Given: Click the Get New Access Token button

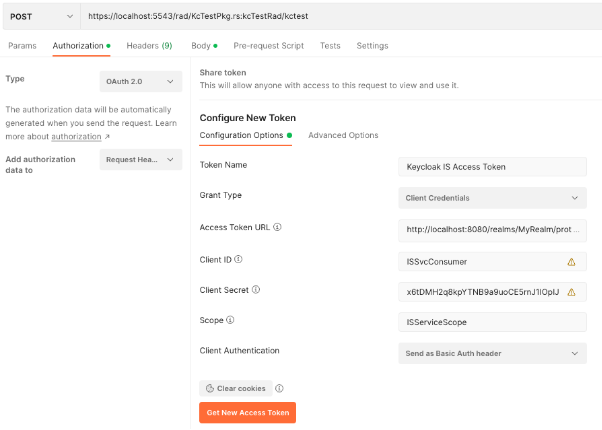Looking at the screenshot, I should click(x=247, y=412).
